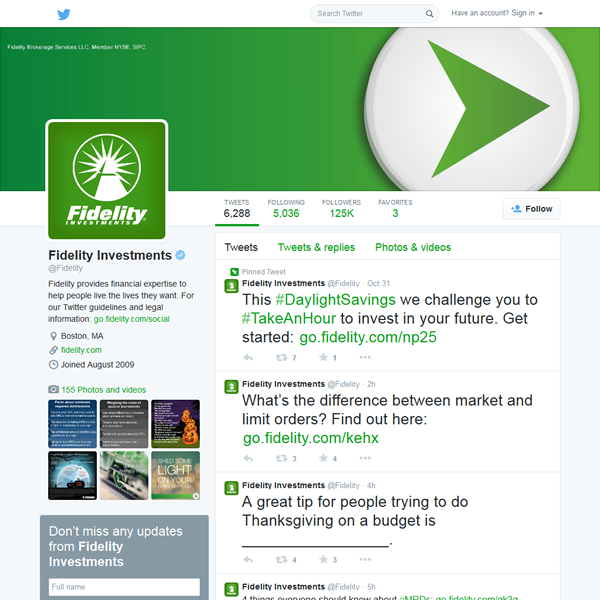Click the Fidelity verified badge
The image size is (600, 600).
coord(180,255)
